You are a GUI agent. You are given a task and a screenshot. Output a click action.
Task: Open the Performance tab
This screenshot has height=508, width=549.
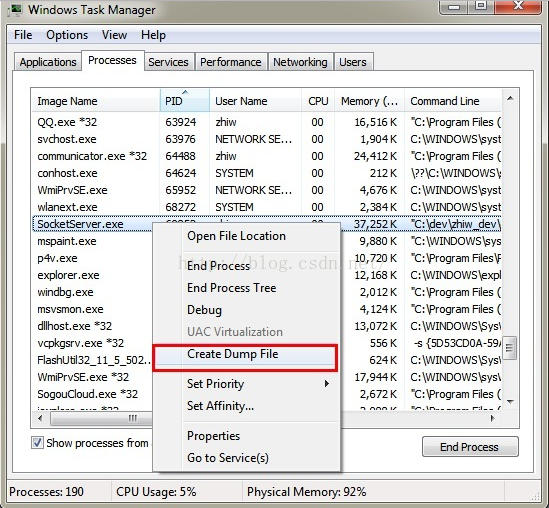(230, 62)
